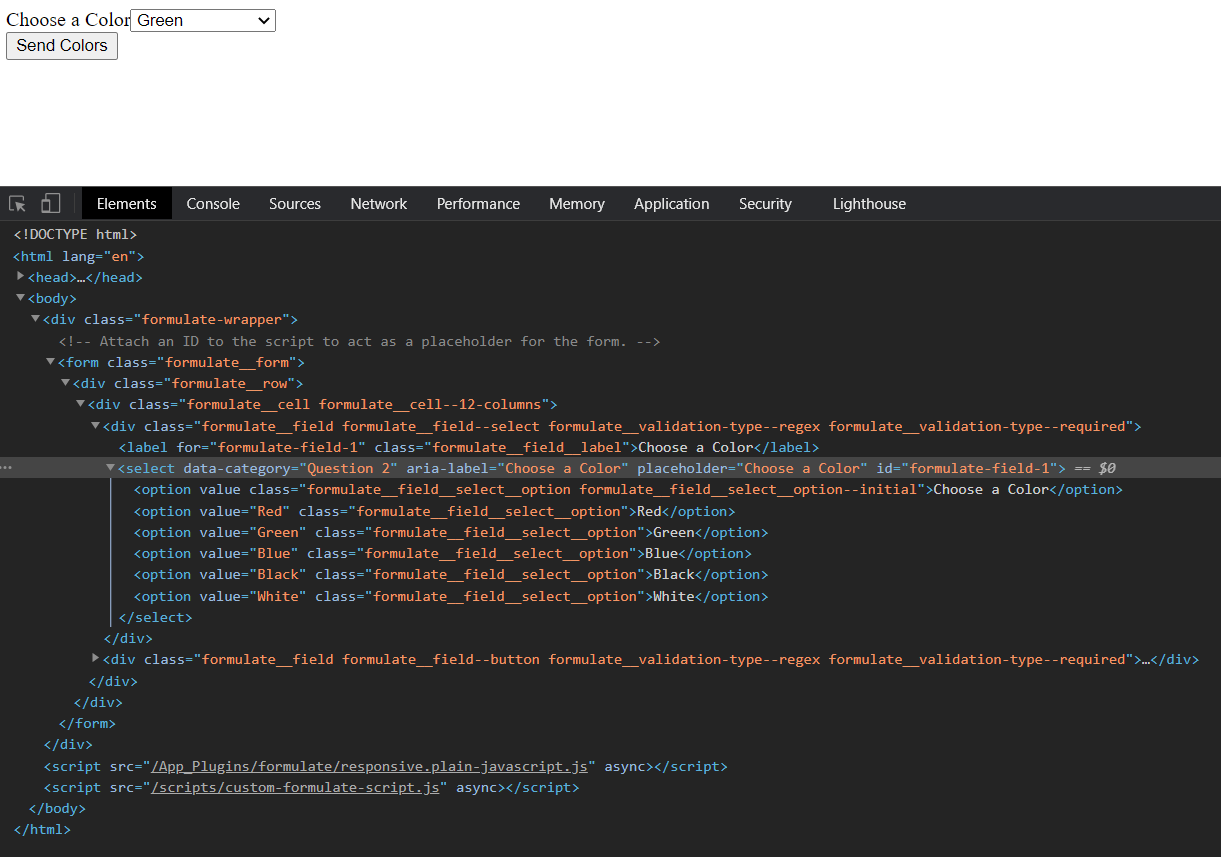The image size is (1221, 857).
Task: Expand the head element node
Action: click(21, 277)
